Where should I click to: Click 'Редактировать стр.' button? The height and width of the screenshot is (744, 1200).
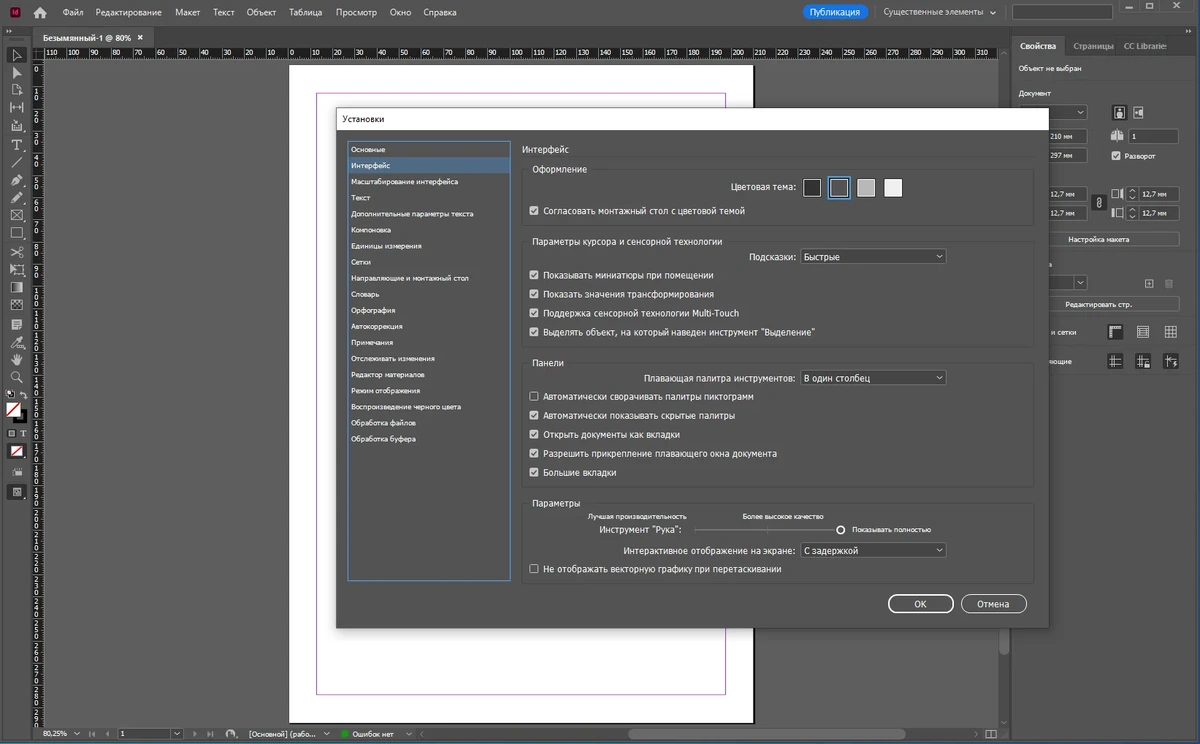(1098, 304)
